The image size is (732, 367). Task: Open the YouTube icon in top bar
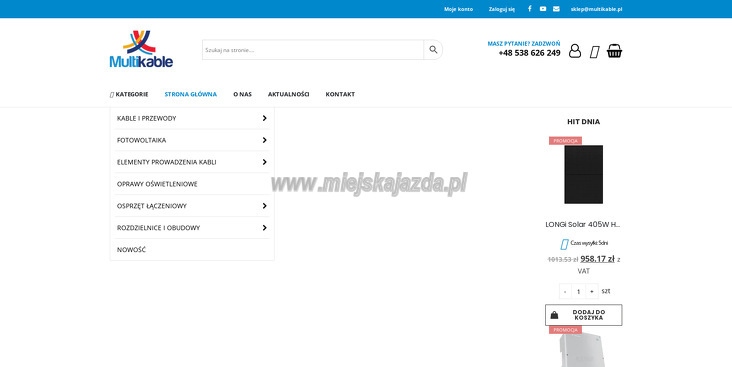point(543,9)
